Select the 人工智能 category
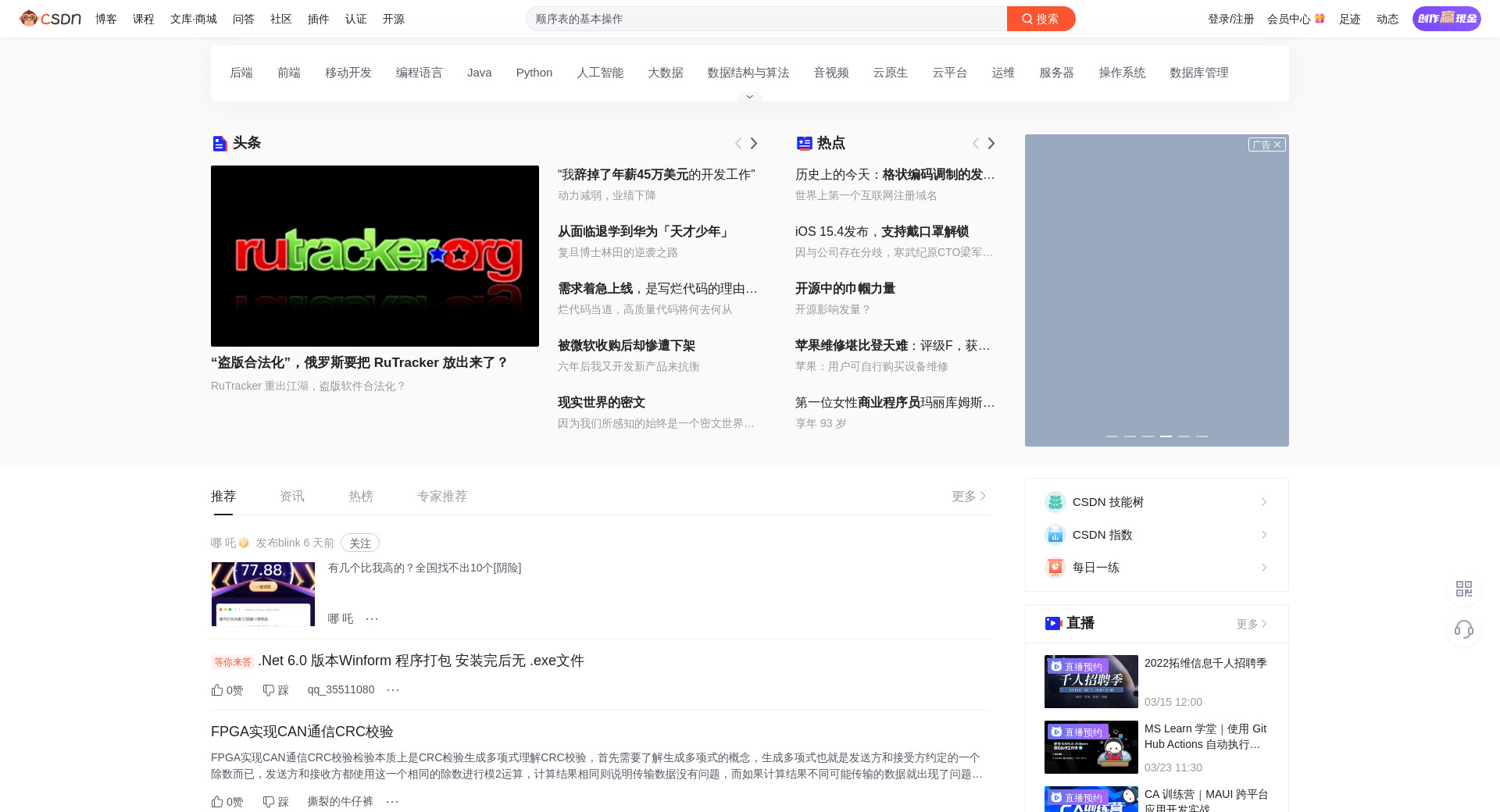The width and height of the screenshot is (1500, 812). tap(599, 73)
